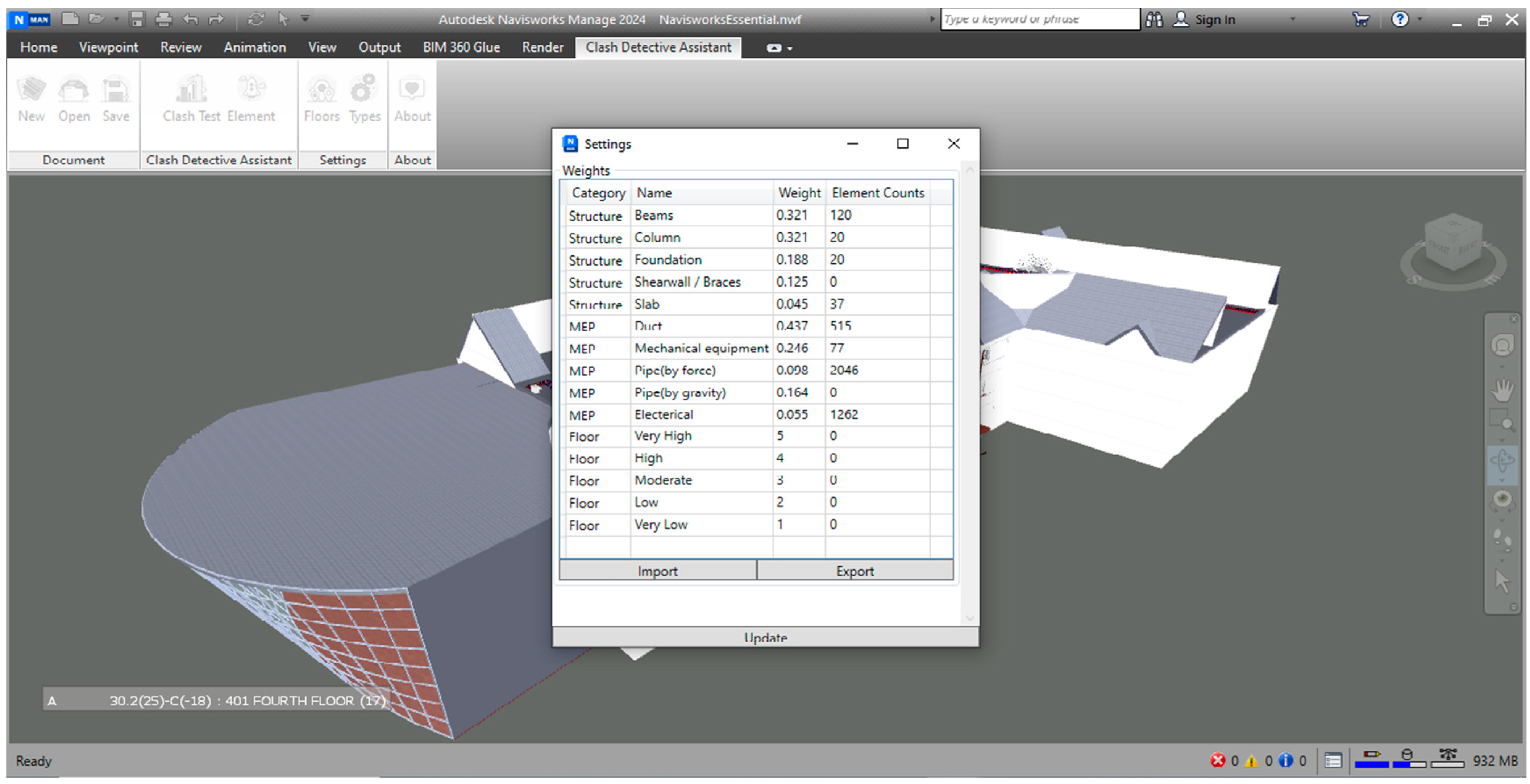Image resolution: width=1530 pixels, height=784 pixels.
Task: Redo the last undone action
Action: pyautogui.click(x=216, y=19)
